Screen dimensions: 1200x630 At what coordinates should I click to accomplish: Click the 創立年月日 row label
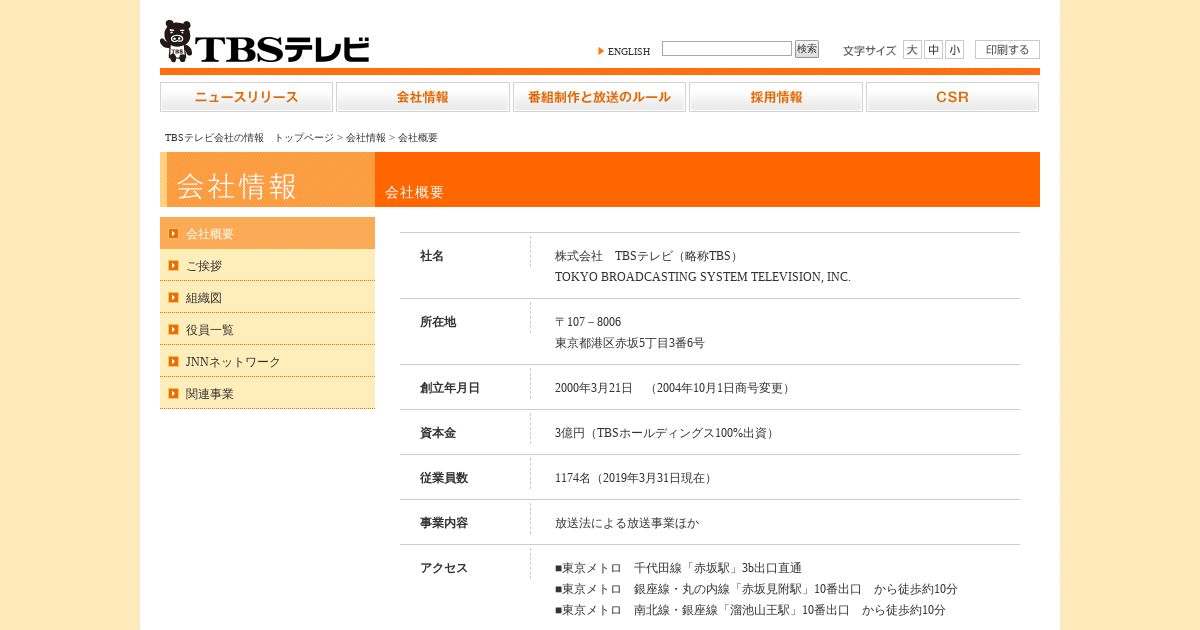(x=450, y=388)
